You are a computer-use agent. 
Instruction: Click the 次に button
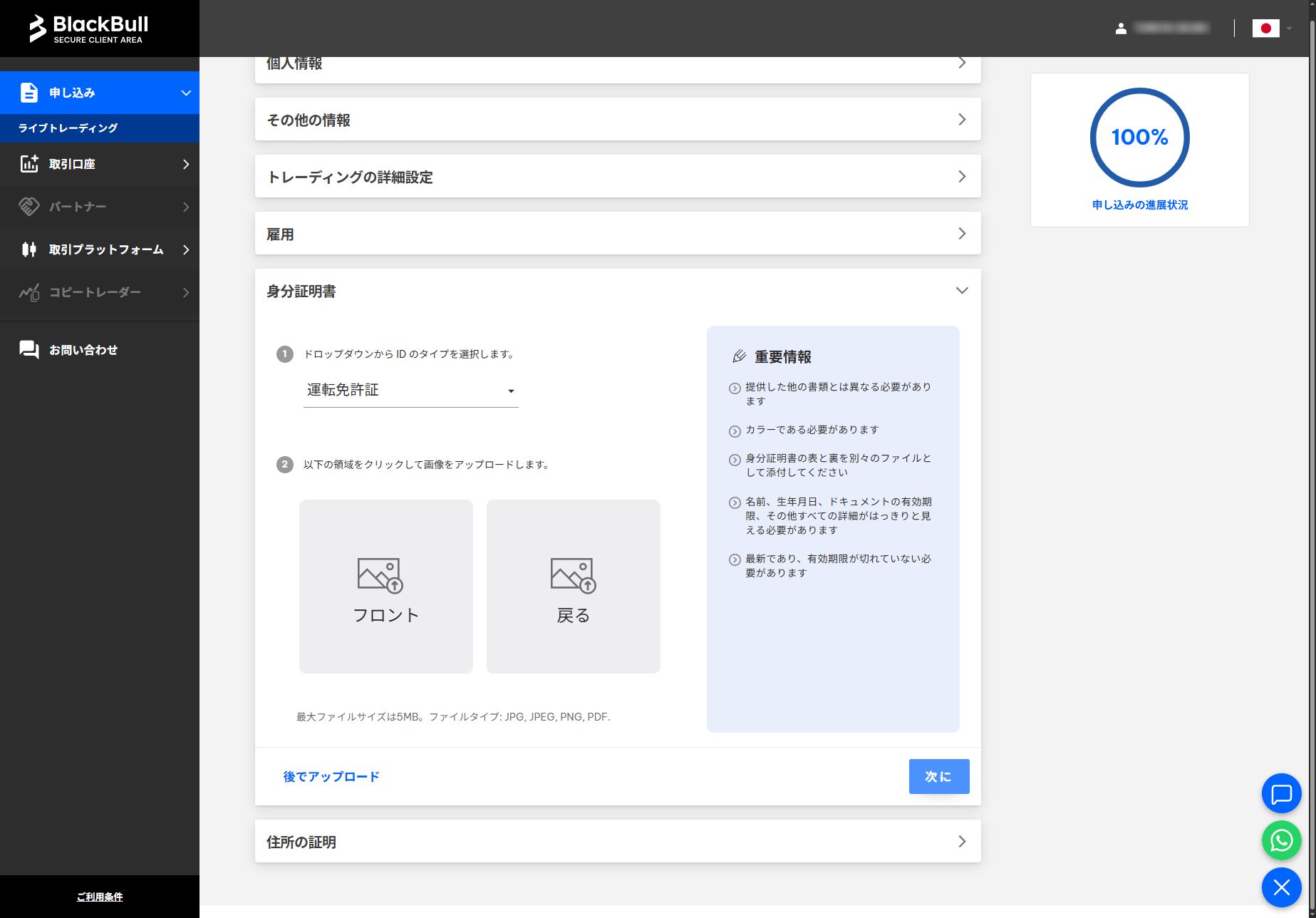coord(938,776)
